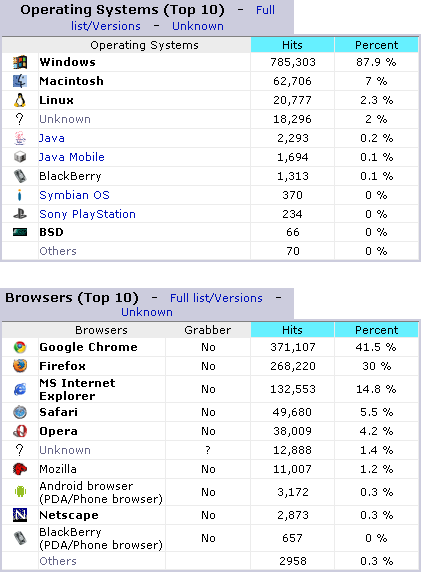Open the Symbian OS link
The image size is (421, 572).
[74, 195]
